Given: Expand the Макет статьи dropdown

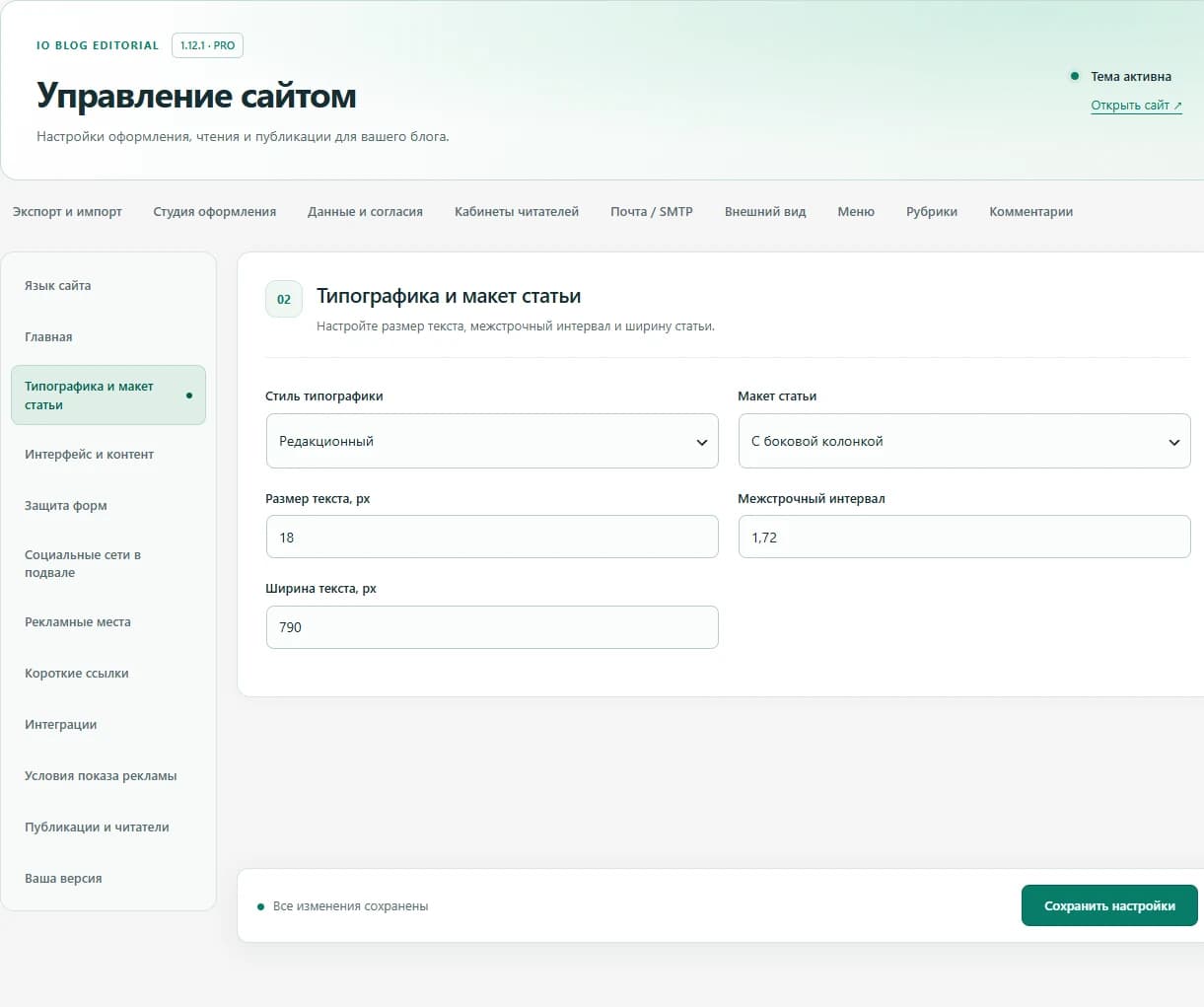Looking at the screenshot, I should [x=964, y=441].
